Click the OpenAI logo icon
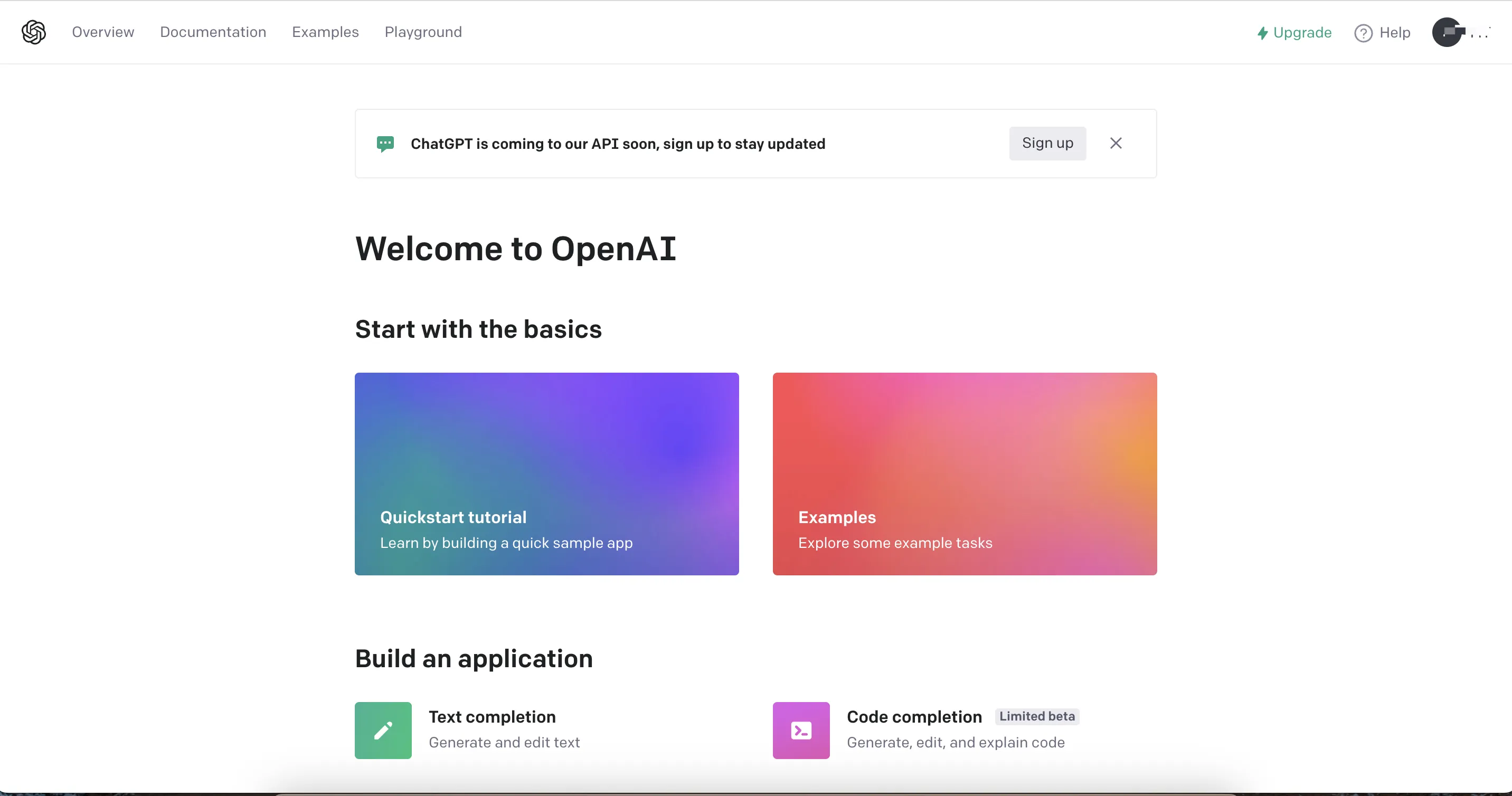This screenshot has width=1512, height=796. pos(33,32)
